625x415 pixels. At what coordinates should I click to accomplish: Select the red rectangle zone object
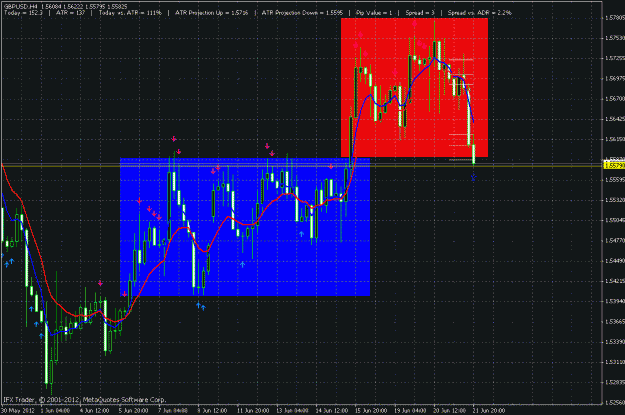pos(414,87)
